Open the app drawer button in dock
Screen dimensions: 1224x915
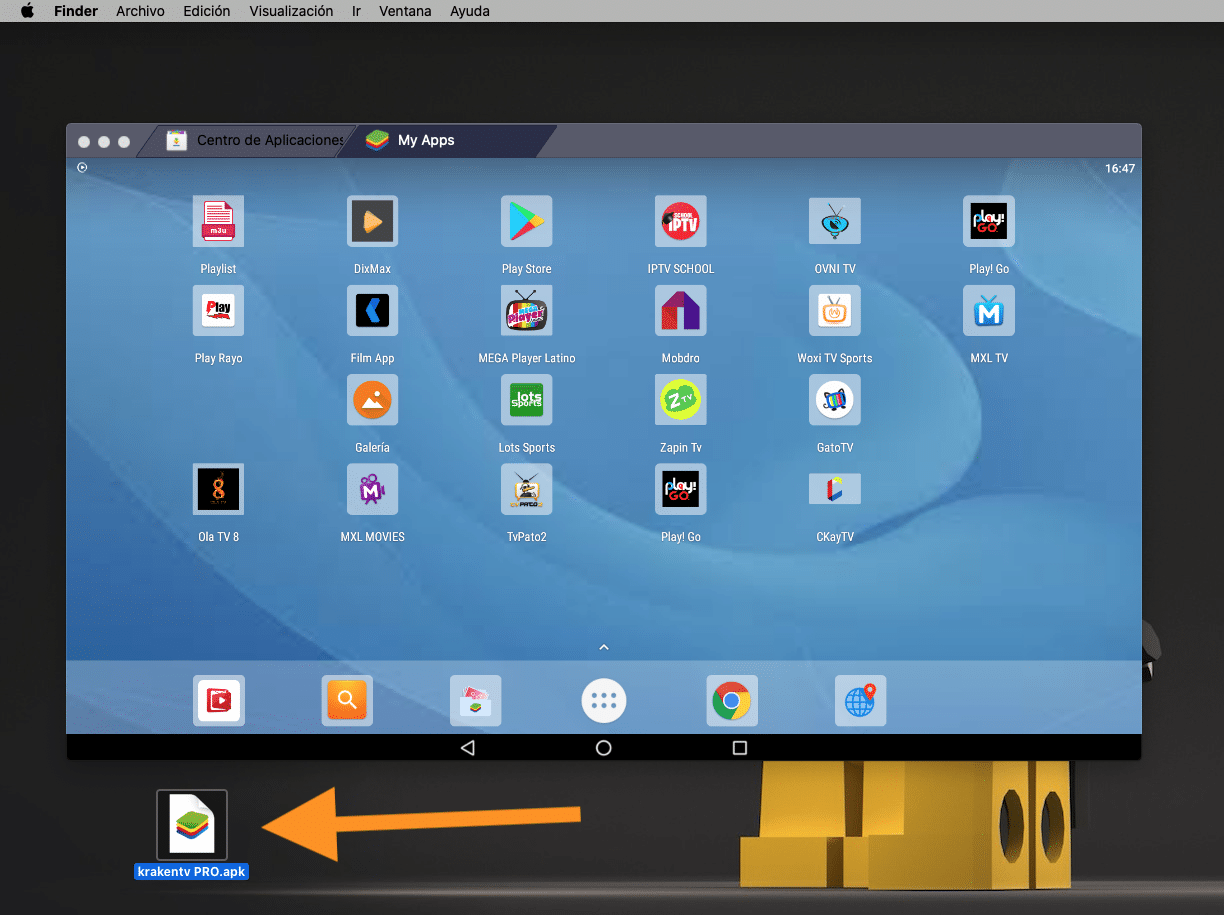pos(603,701)
